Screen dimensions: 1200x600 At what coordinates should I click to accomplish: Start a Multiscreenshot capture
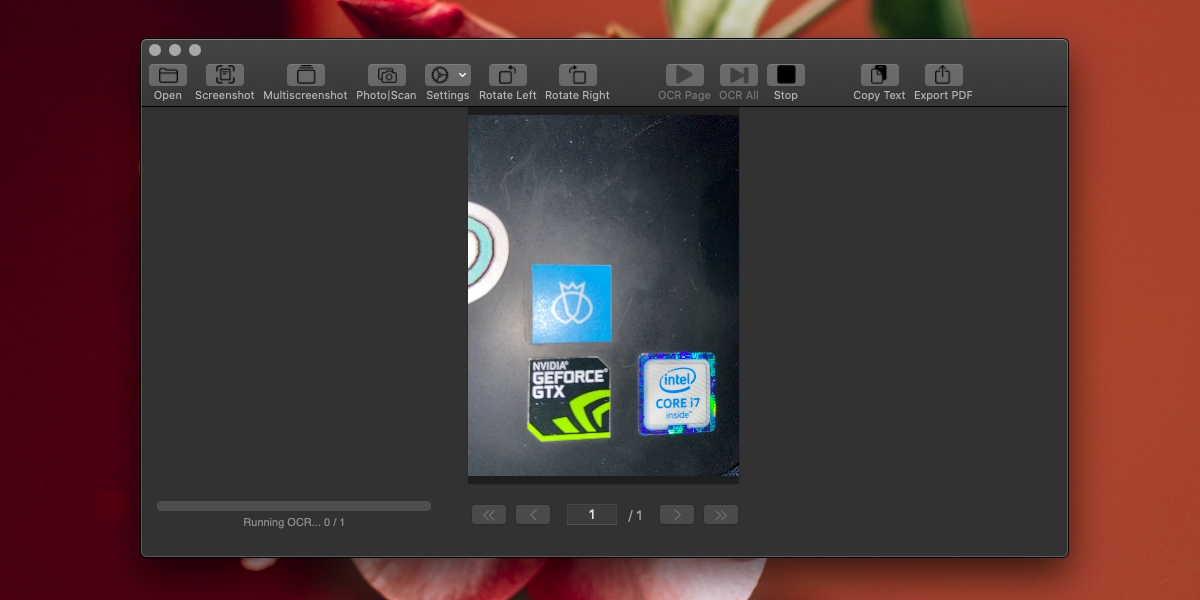point(306,75)
